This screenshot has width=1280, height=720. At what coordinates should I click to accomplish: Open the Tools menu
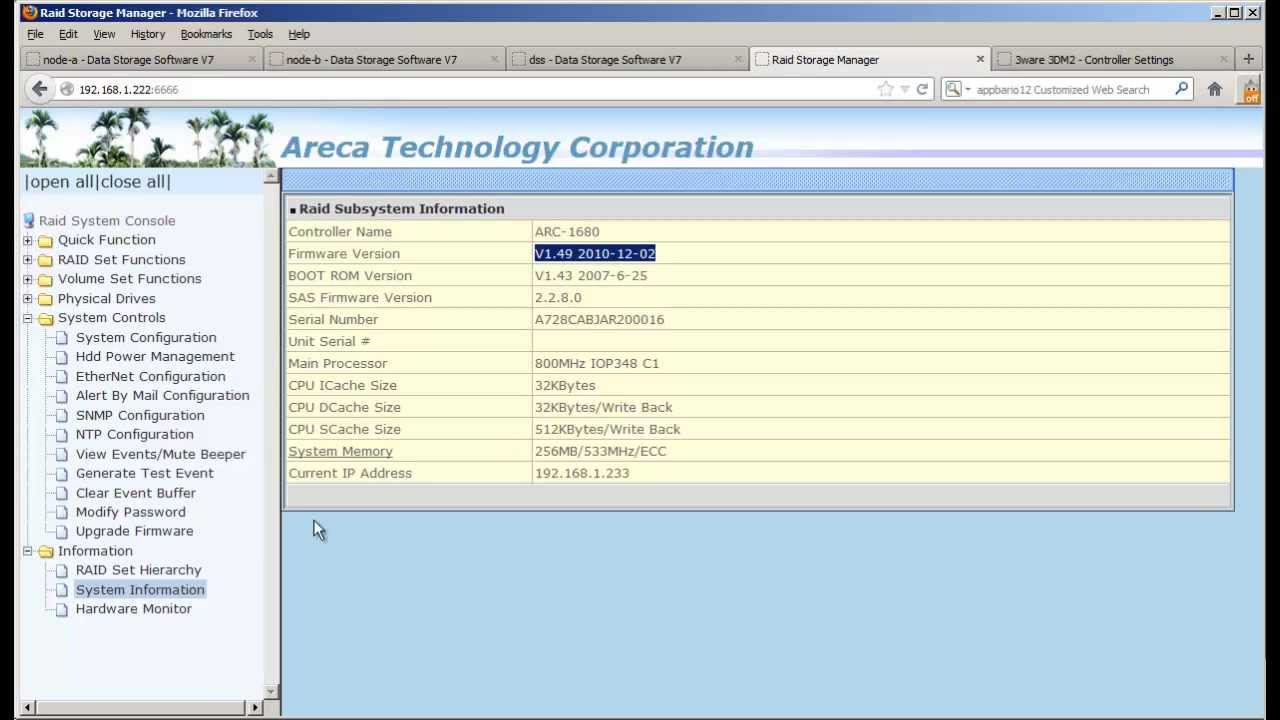(x=260, y=34)
